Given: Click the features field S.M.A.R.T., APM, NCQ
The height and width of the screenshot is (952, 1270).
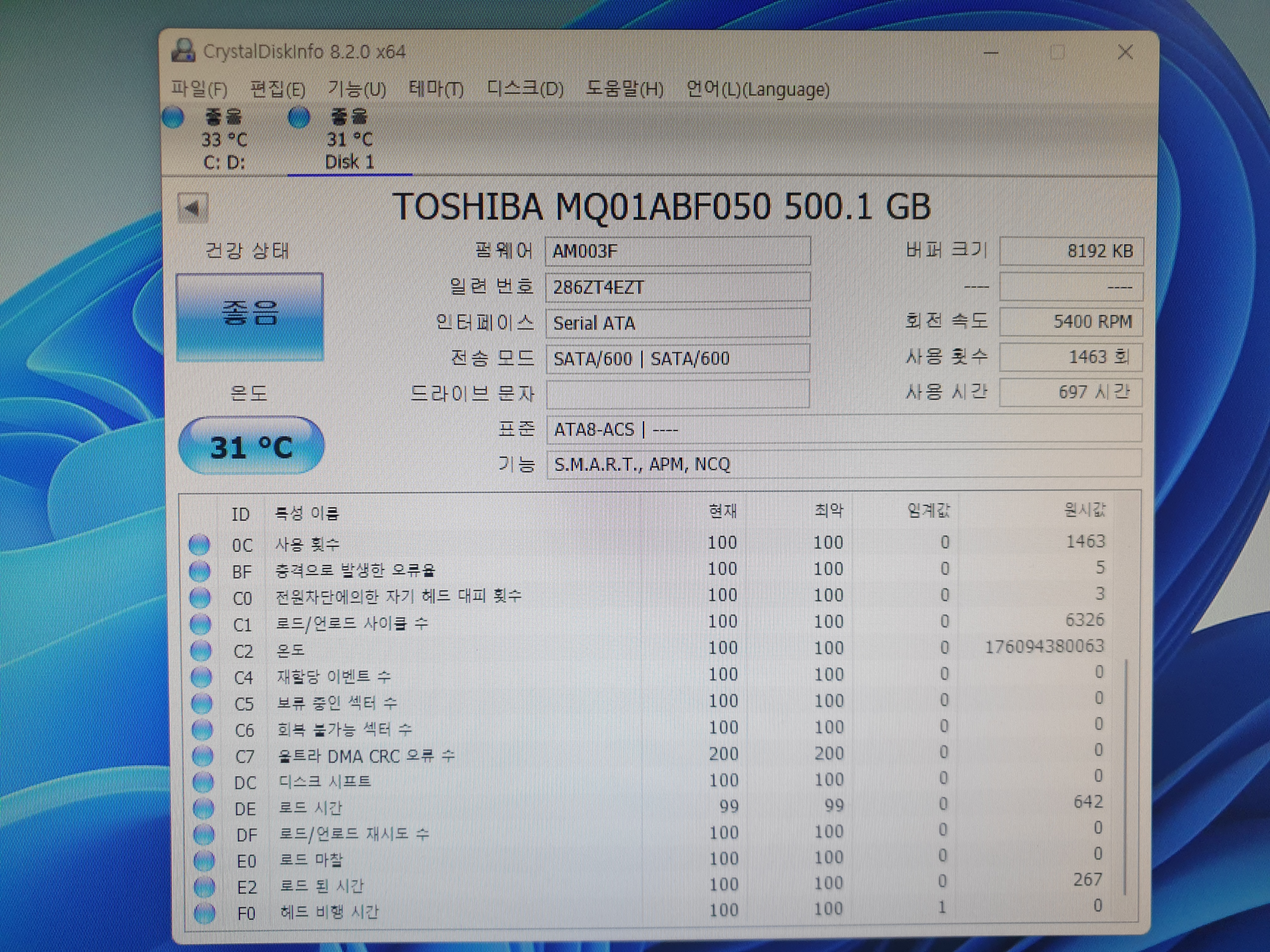Looking at the screenshot, I should (x=844, y=464).
